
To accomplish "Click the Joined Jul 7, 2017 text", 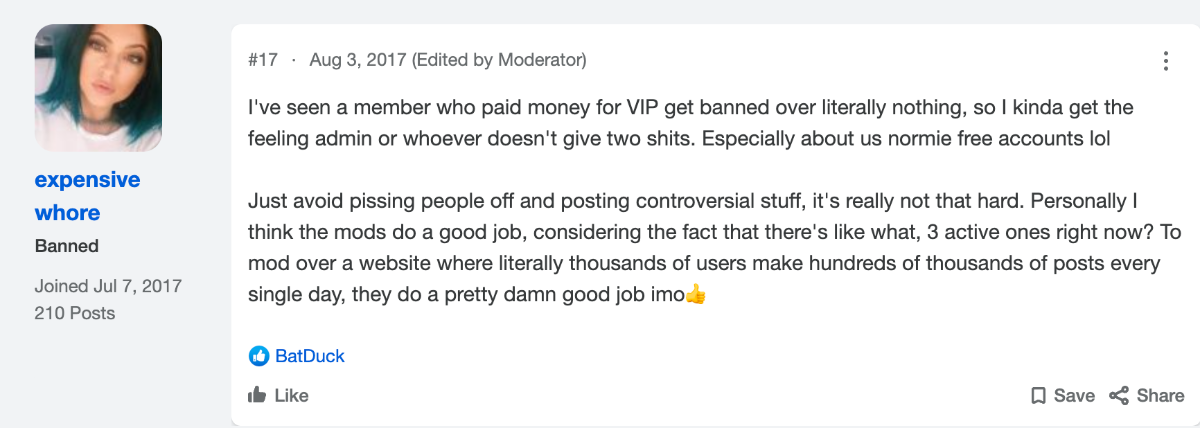I will [x=108, y=286].
